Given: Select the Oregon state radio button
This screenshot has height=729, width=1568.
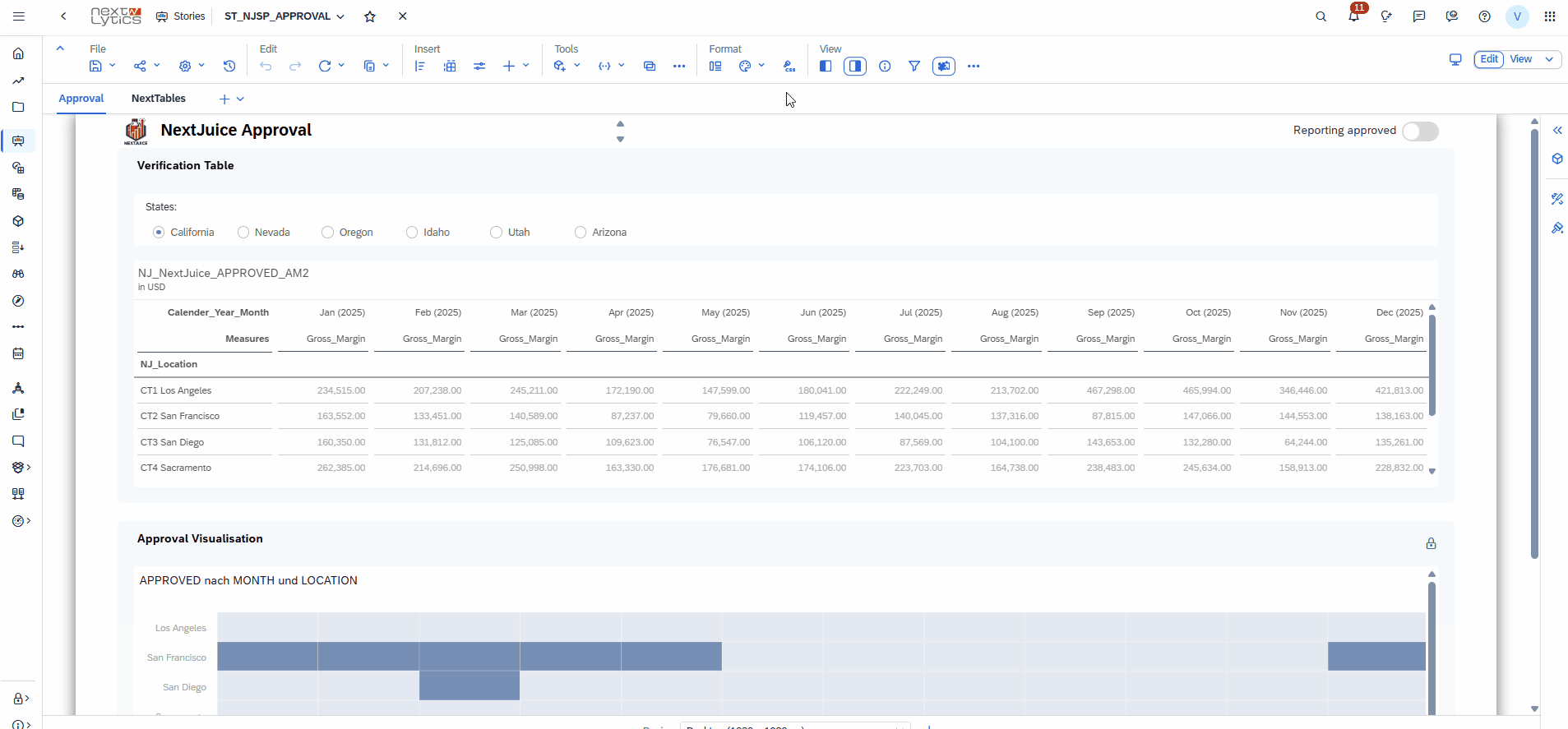Looking at the screenshot, I should click(327, 233).
